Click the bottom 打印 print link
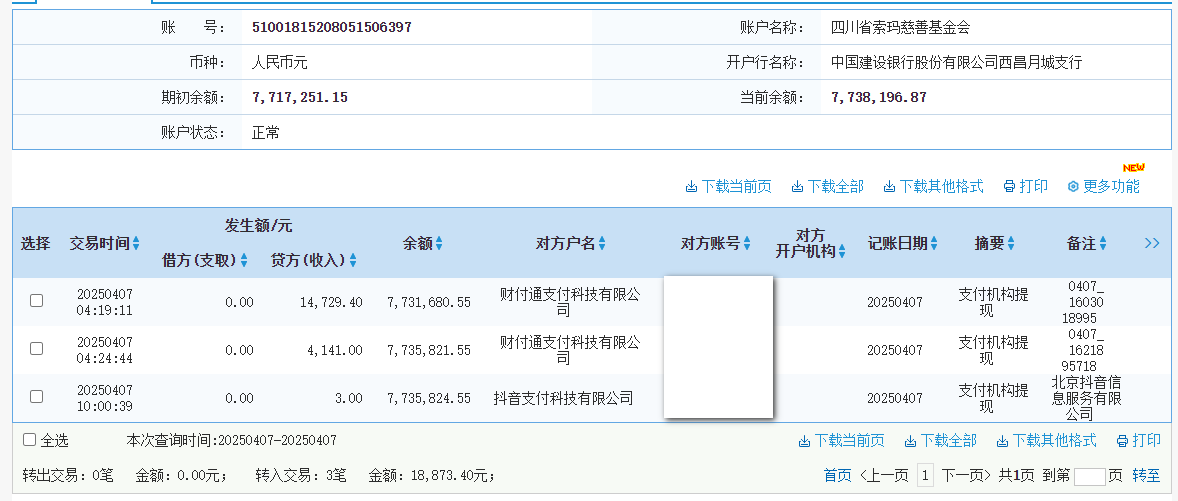The width and height of the screenshot is (1178, 501). (x=1139, y=440)
